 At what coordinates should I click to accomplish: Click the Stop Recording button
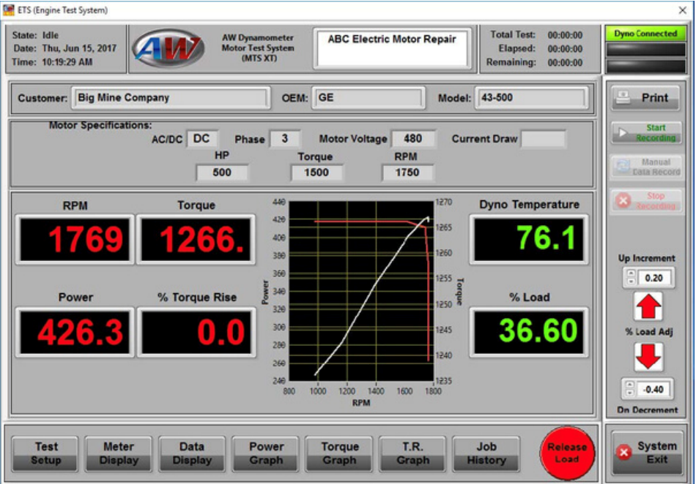[647, 199]
